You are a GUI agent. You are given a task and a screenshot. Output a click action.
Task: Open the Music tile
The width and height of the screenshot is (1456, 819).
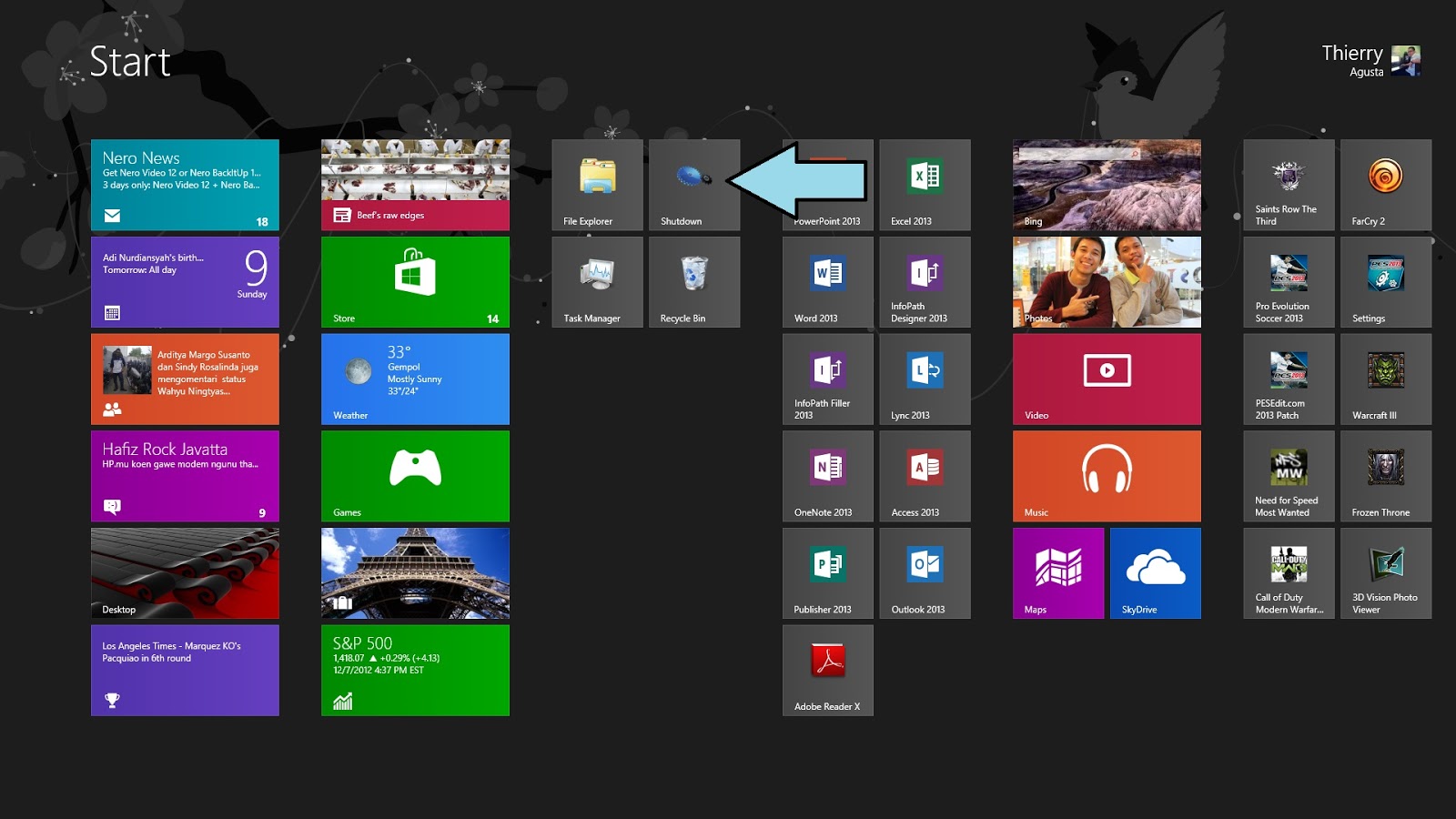[x=1107, y=476]
